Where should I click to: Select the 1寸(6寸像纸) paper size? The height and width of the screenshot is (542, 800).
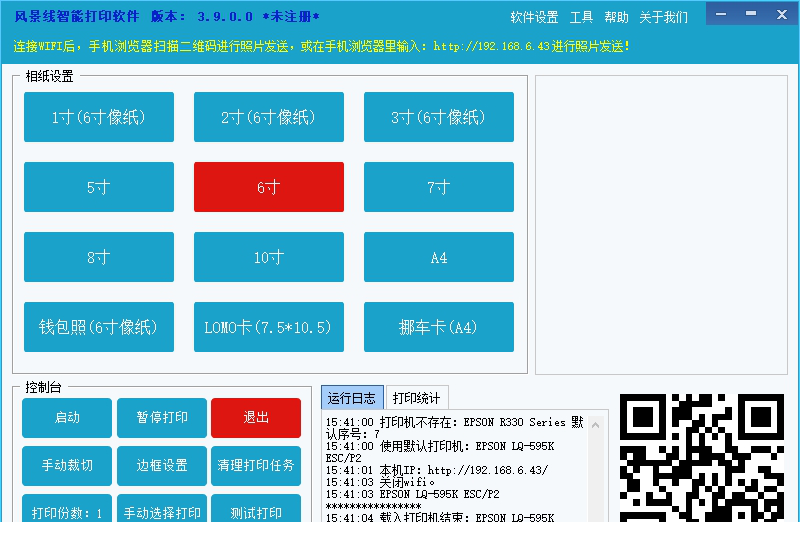click(x=98, y=117)
